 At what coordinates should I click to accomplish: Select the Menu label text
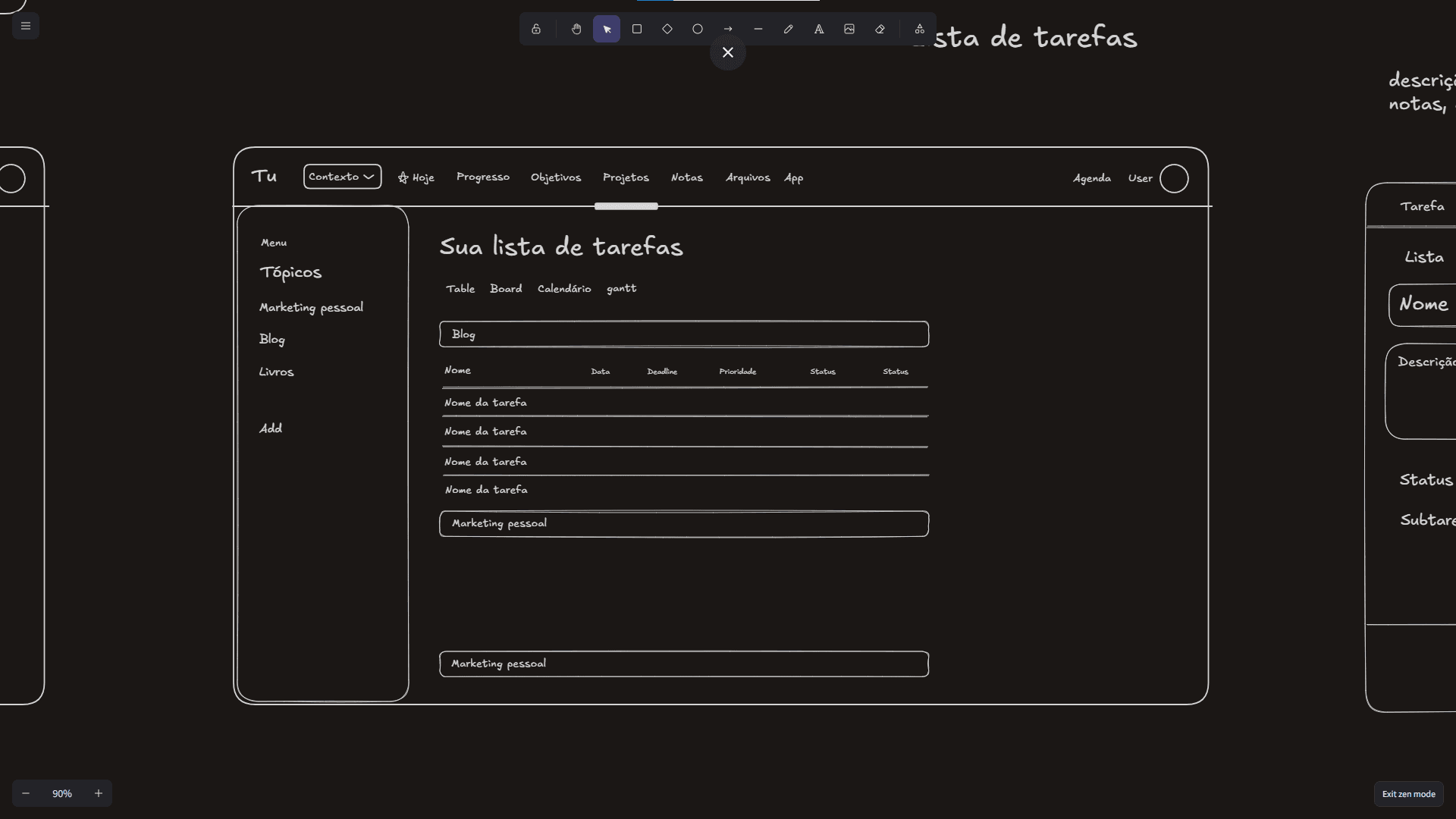coord(274,243)
